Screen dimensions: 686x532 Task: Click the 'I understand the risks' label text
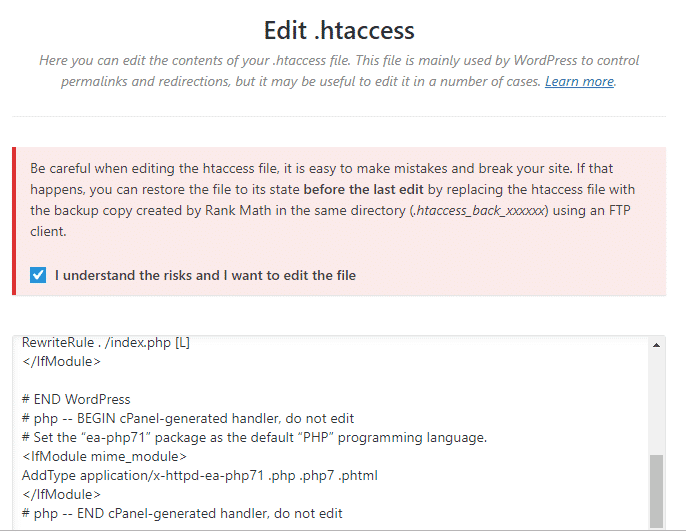pos(205,275)
